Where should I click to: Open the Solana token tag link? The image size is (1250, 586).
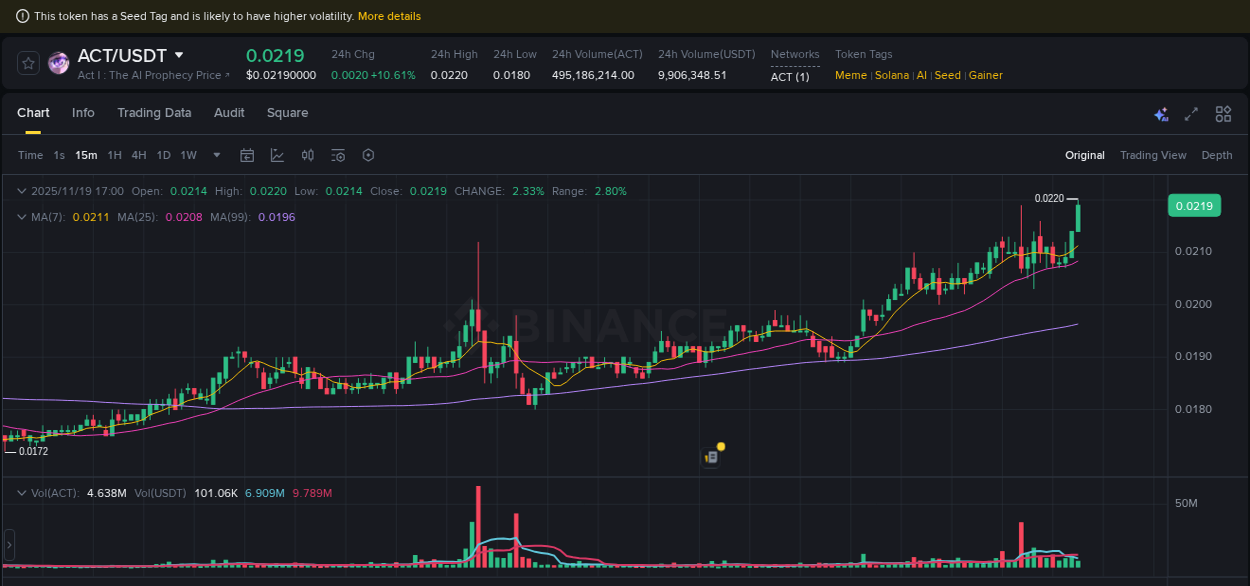[891, 75]
